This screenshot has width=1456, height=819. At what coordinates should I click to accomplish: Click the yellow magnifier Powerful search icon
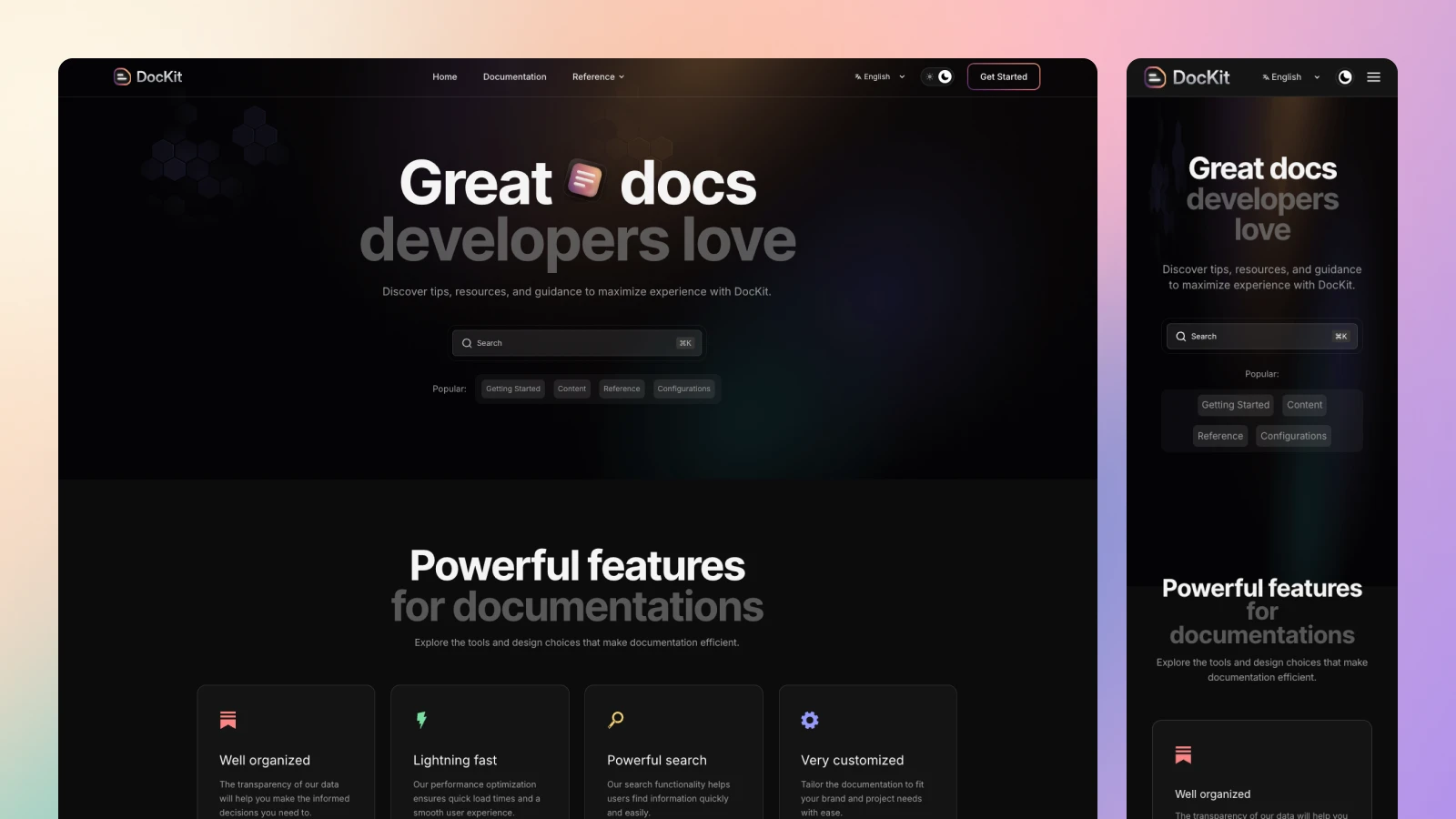coord(616,720)
